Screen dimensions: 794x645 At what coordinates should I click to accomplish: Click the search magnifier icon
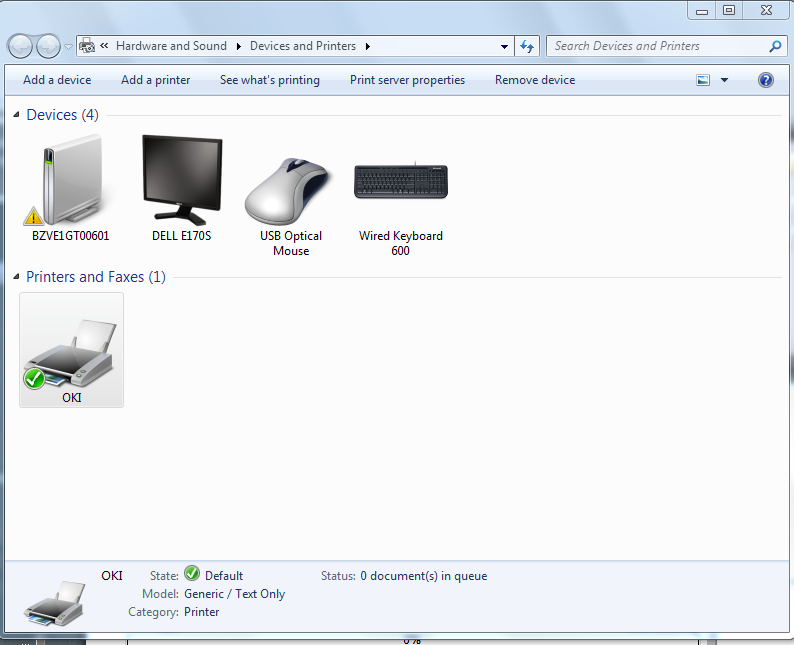[775, 46]
